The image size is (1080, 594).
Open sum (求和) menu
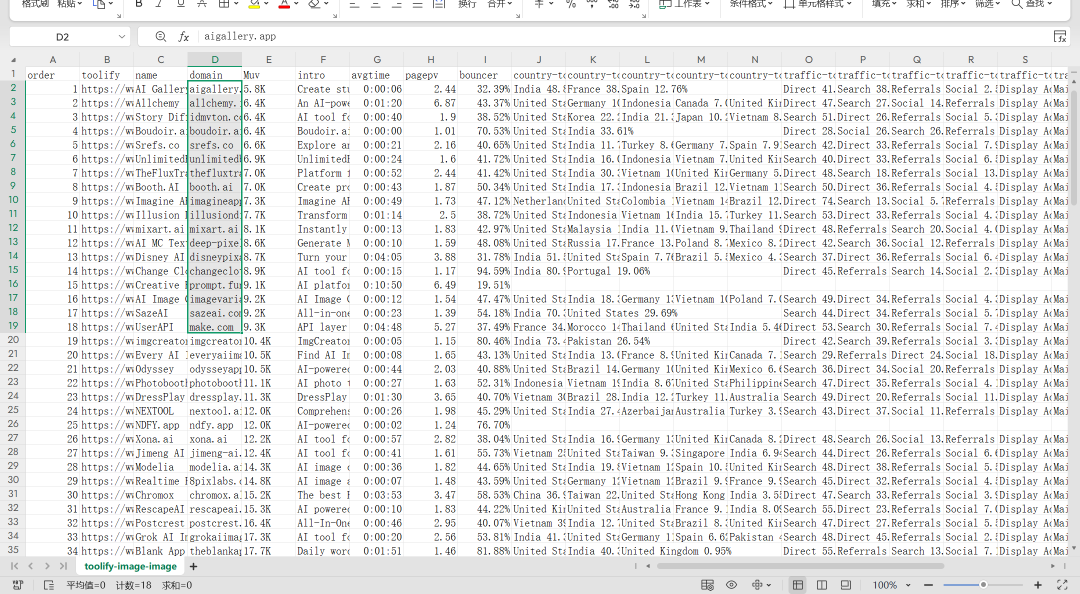click(918, 4)
